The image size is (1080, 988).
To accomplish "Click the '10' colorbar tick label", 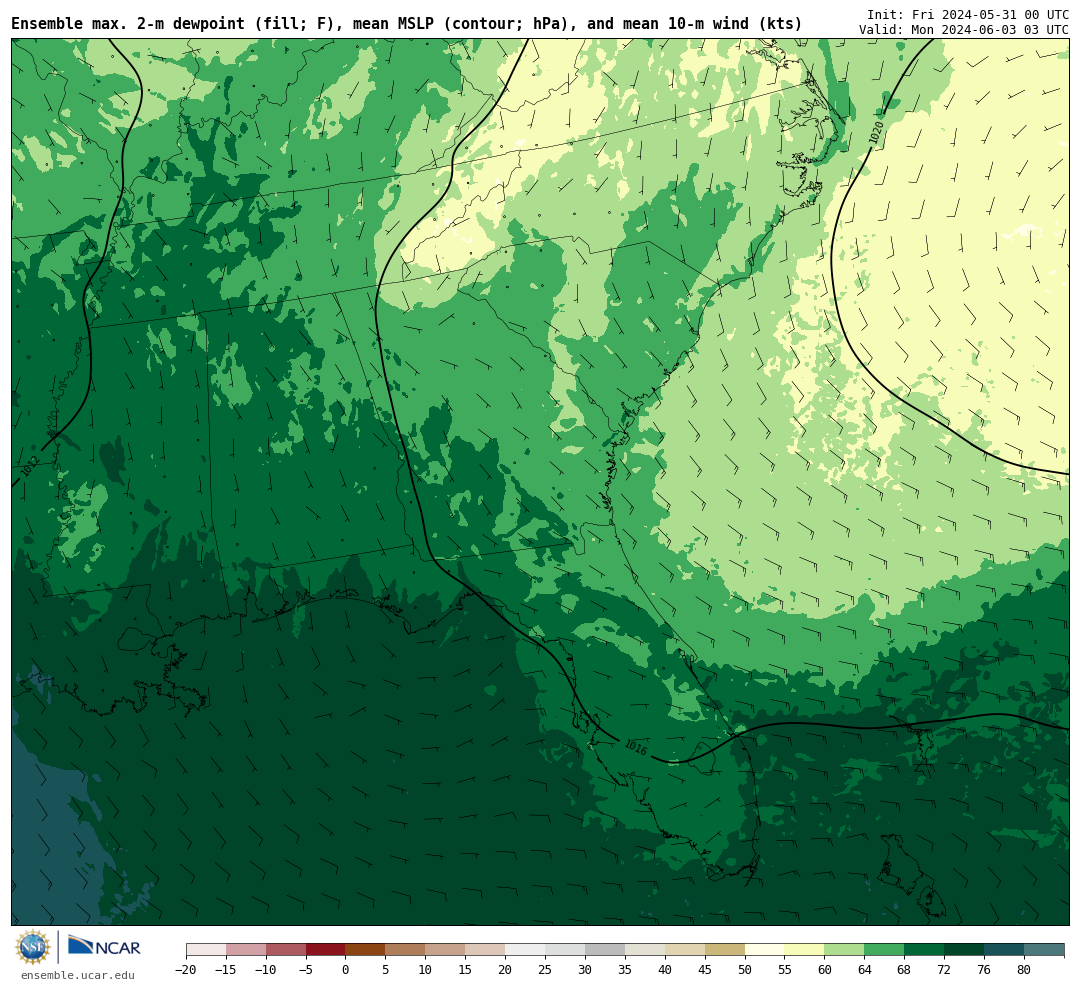I will click(426, 970).
